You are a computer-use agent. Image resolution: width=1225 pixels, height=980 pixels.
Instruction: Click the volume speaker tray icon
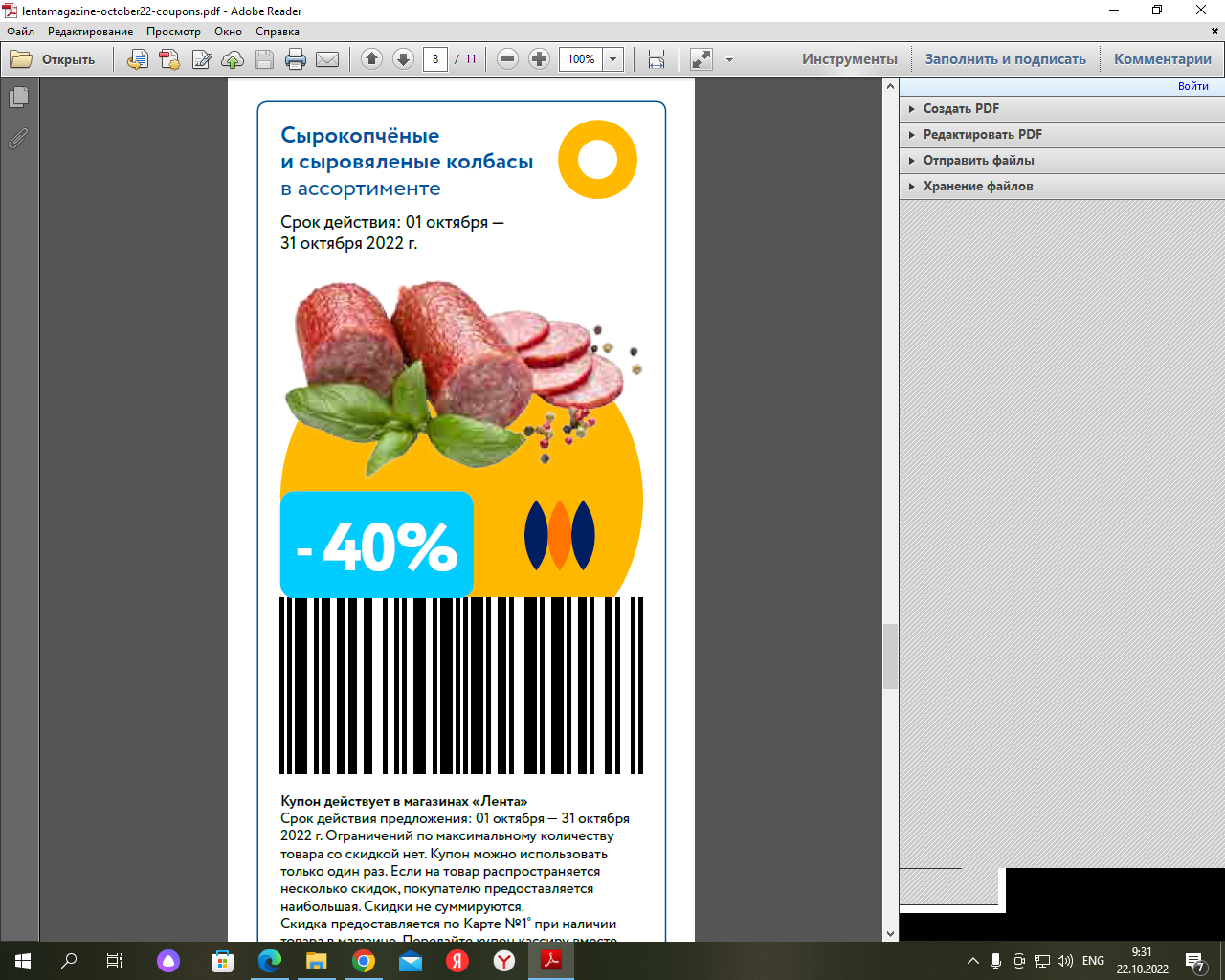tap(1065, 961)
